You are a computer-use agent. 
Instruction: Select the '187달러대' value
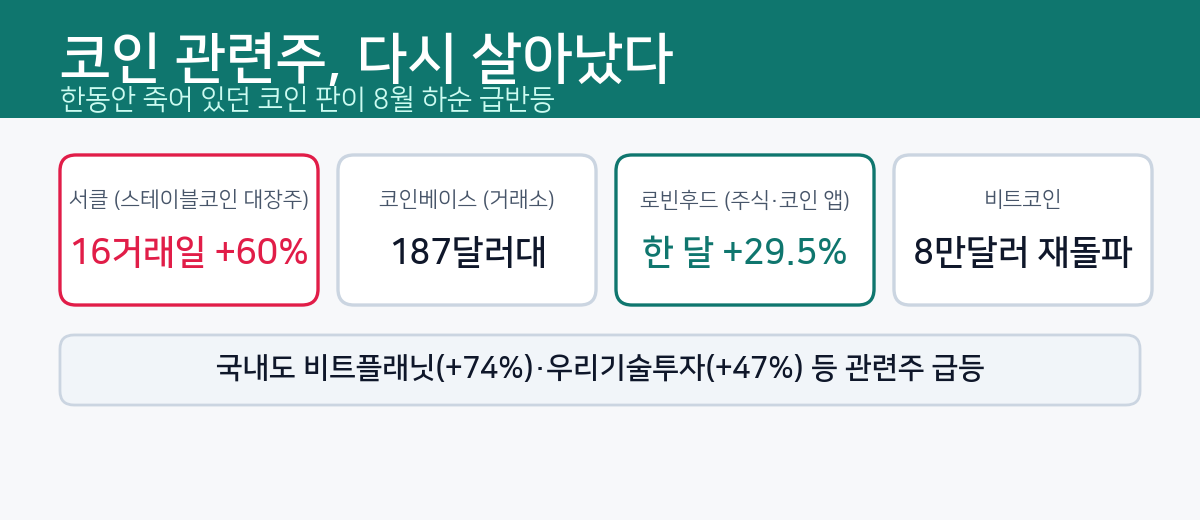467,252
